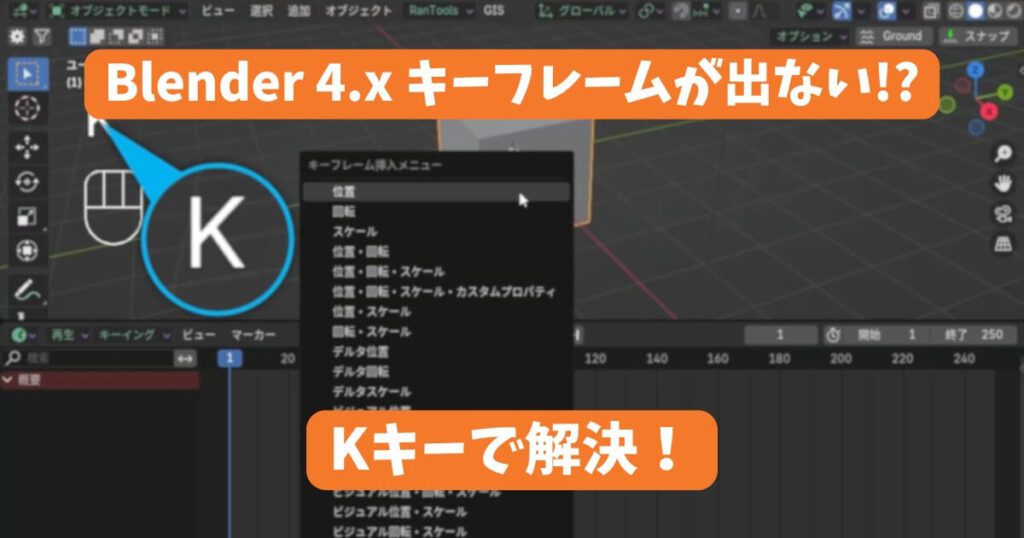Screen dimensions: 1024x538
Task: Toggle preview range clock icon
Action: pos(833,335)
